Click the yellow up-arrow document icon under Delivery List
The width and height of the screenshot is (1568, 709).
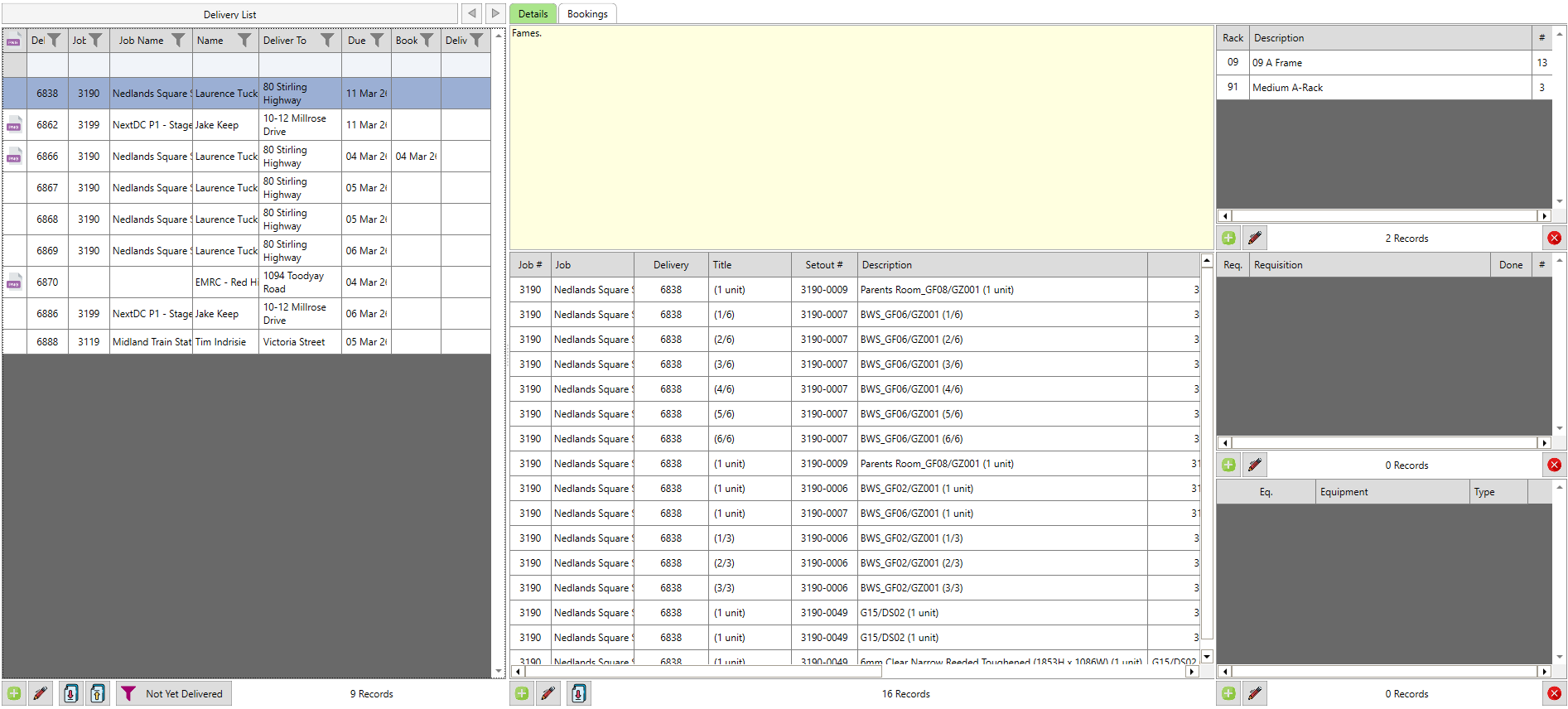(98, 694)
